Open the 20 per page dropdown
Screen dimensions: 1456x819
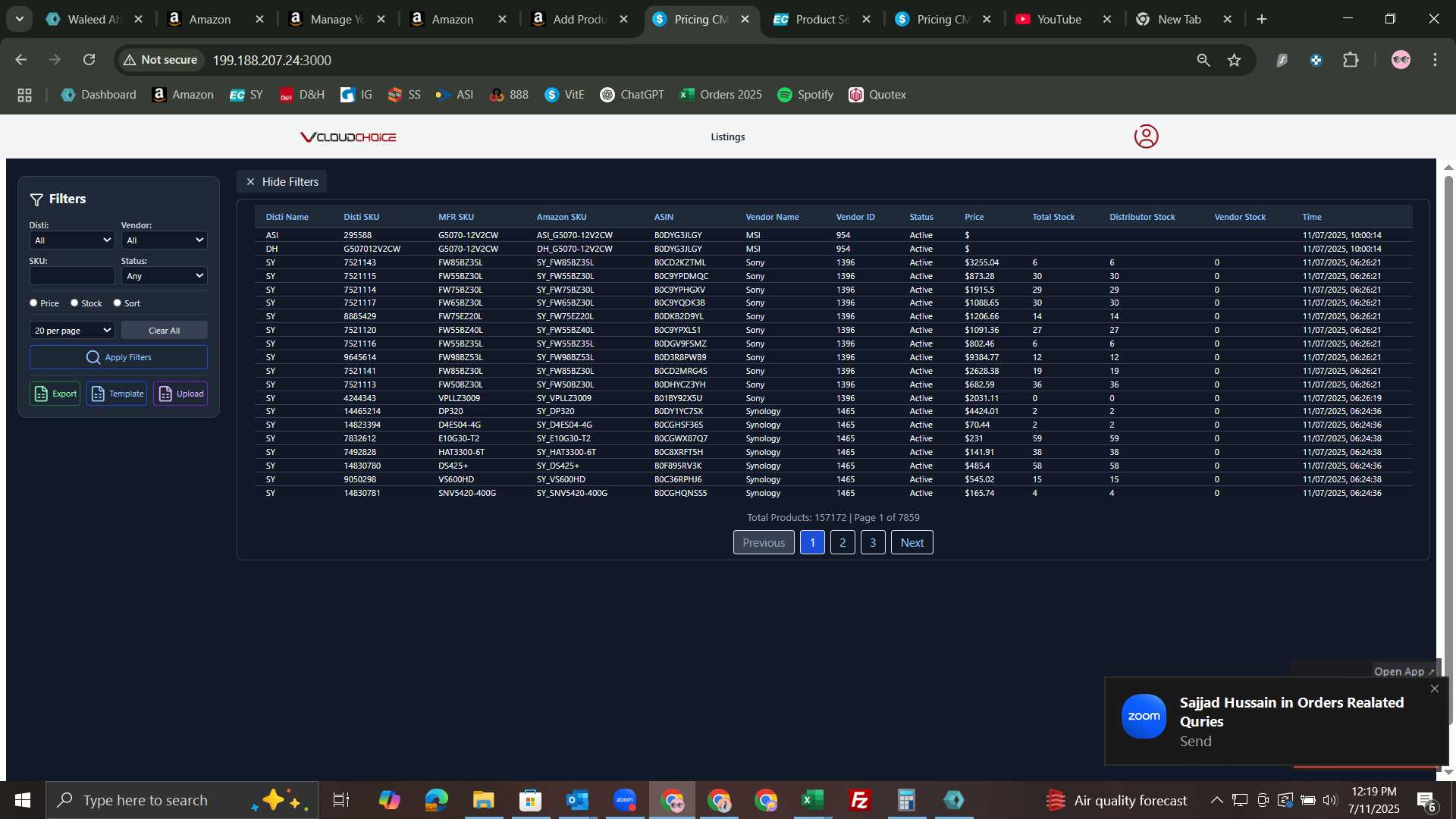tap(72, 331)
